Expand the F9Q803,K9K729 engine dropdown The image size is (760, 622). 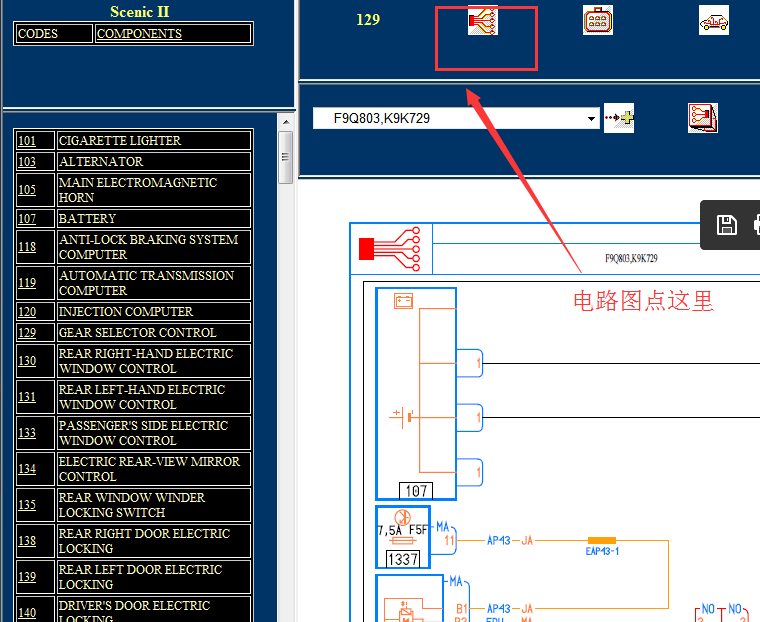pos(591,118)
